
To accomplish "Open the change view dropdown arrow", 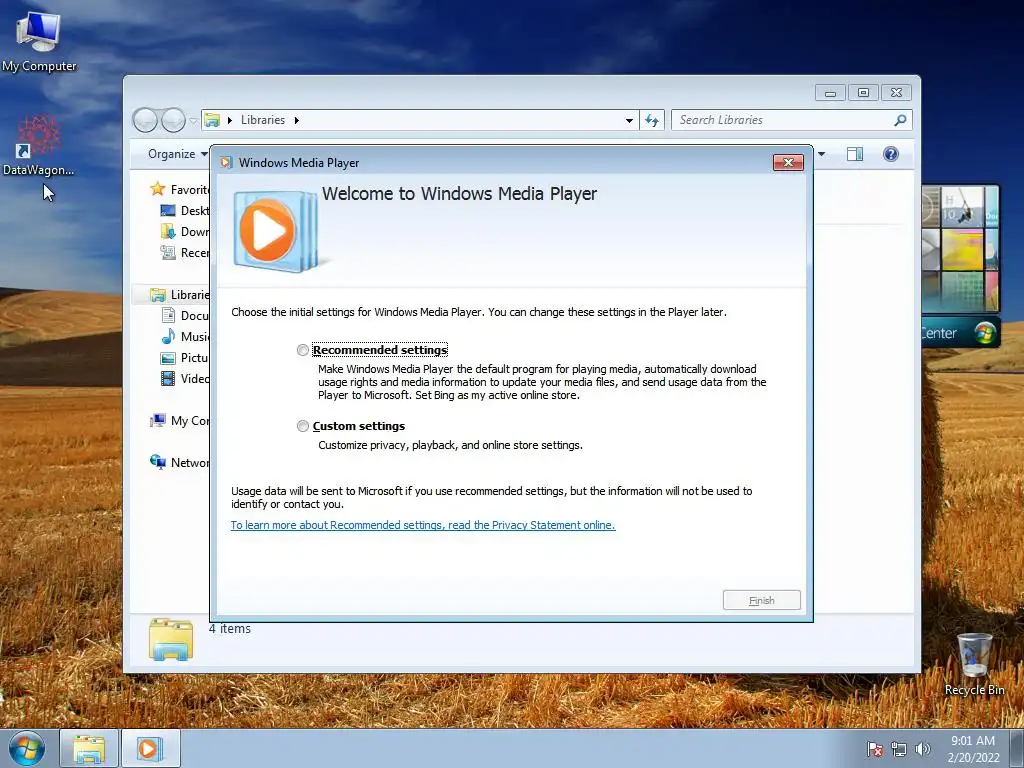I will point(822,154).
